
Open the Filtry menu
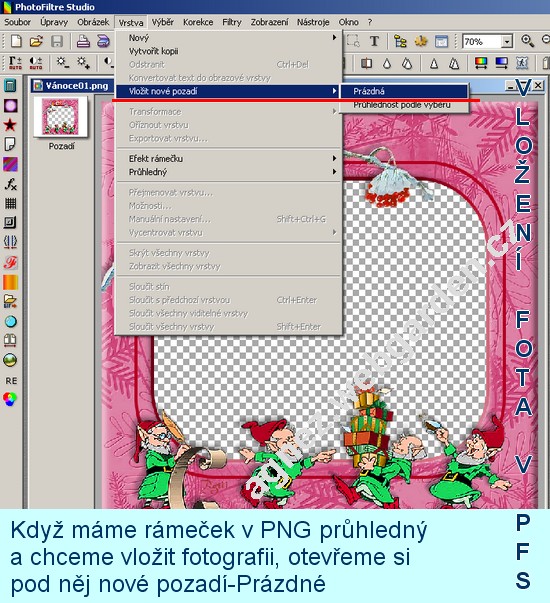tap(232, 22)
